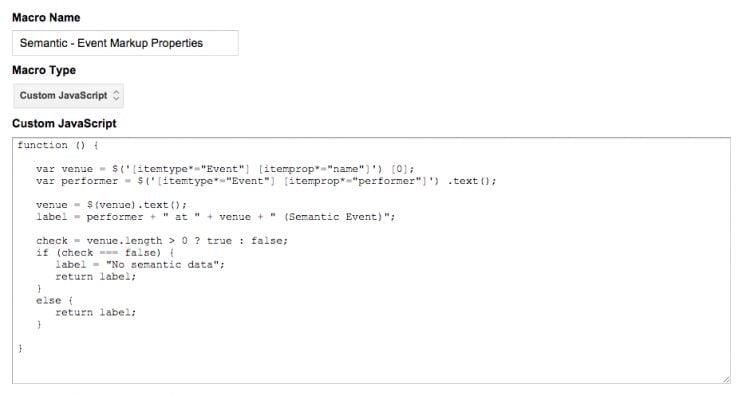Open the Macro Type dropdown

[68, 96]
